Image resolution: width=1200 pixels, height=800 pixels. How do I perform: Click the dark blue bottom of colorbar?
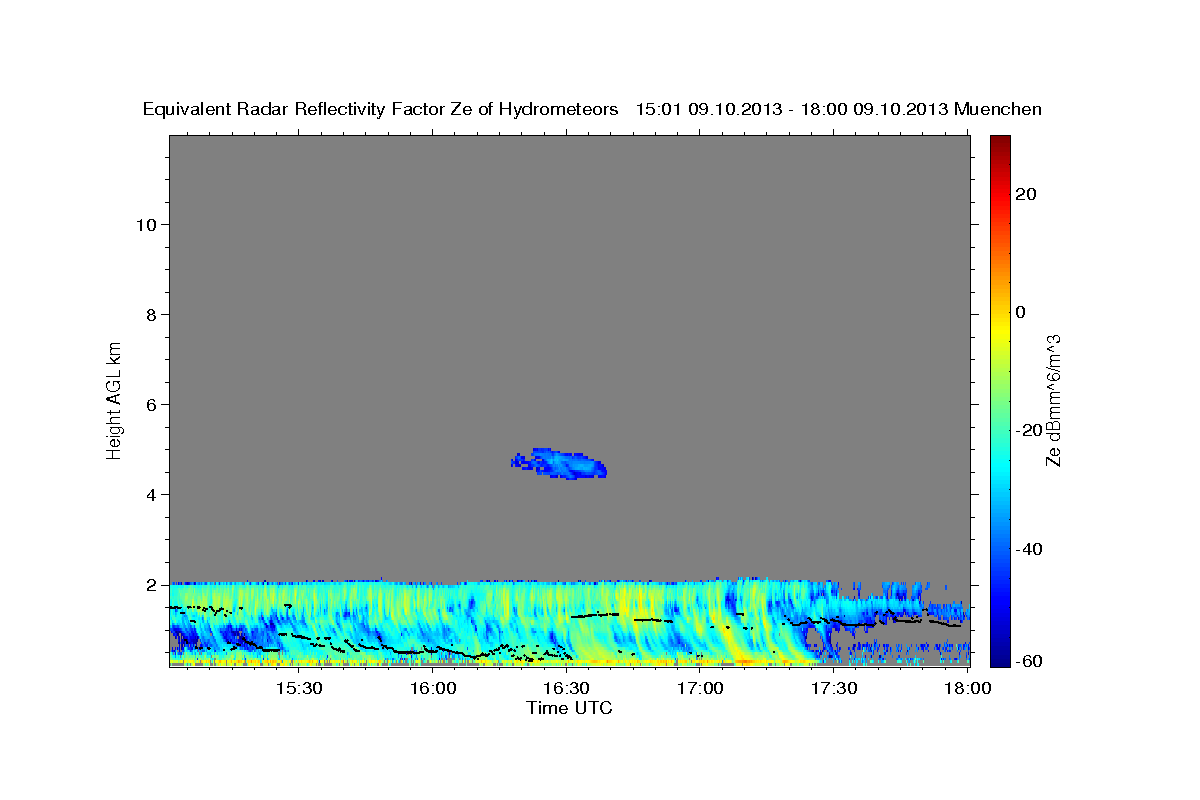(999, 658)
